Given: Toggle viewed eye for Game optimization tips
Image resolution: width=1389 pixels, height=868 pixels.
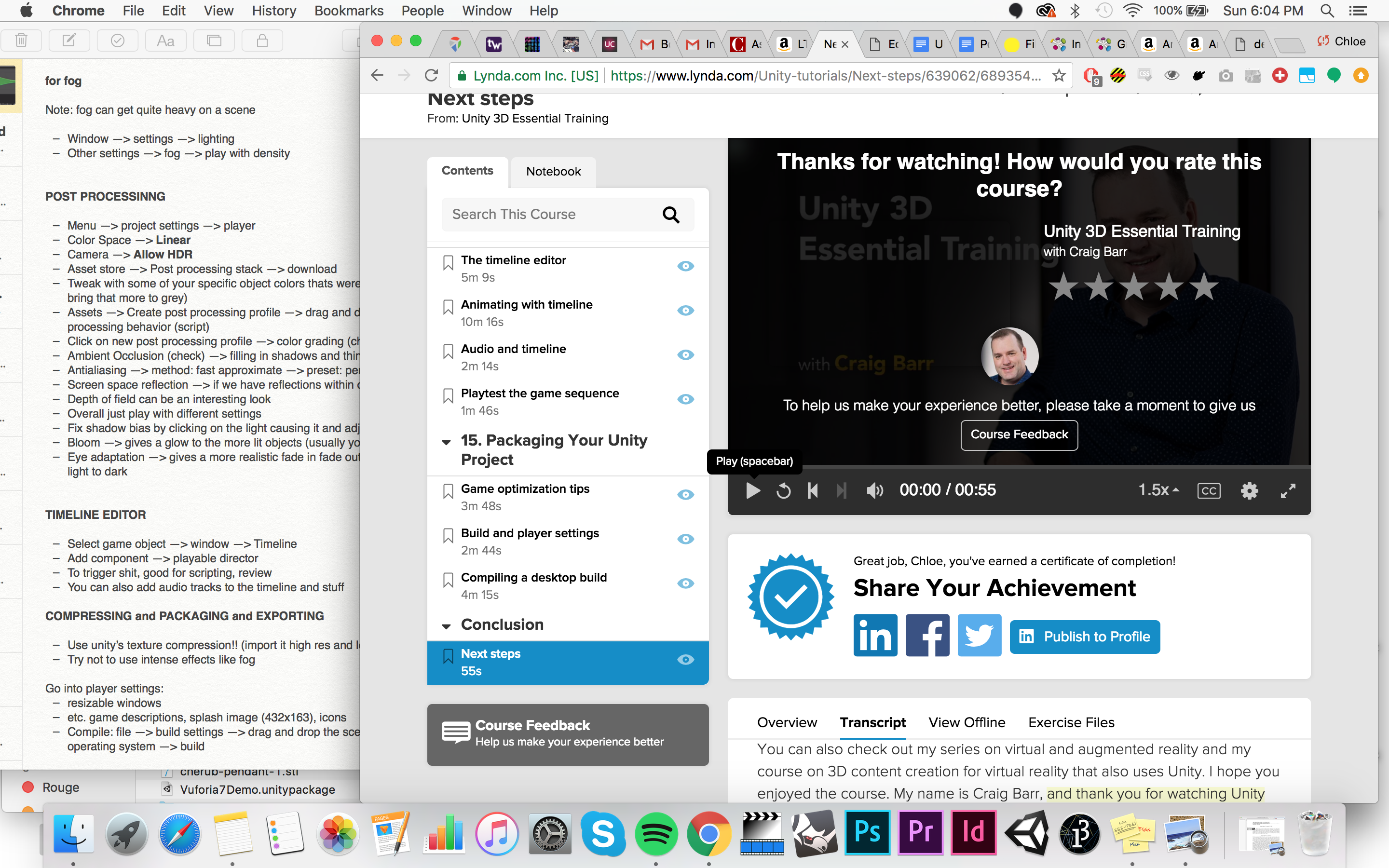Looking at the screenshot, I should point(685,495).
